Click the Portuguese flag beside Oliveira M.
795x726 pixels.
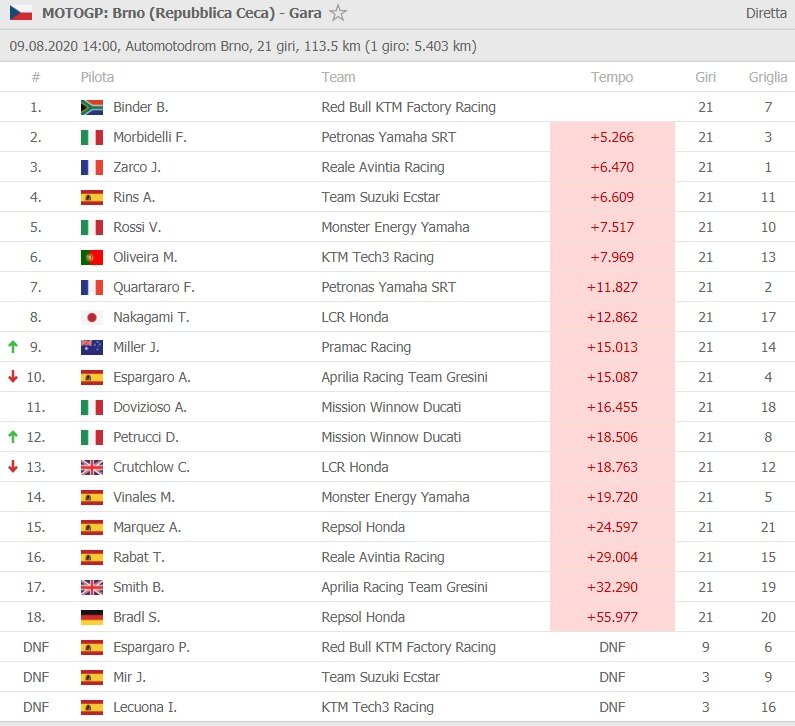92,258
